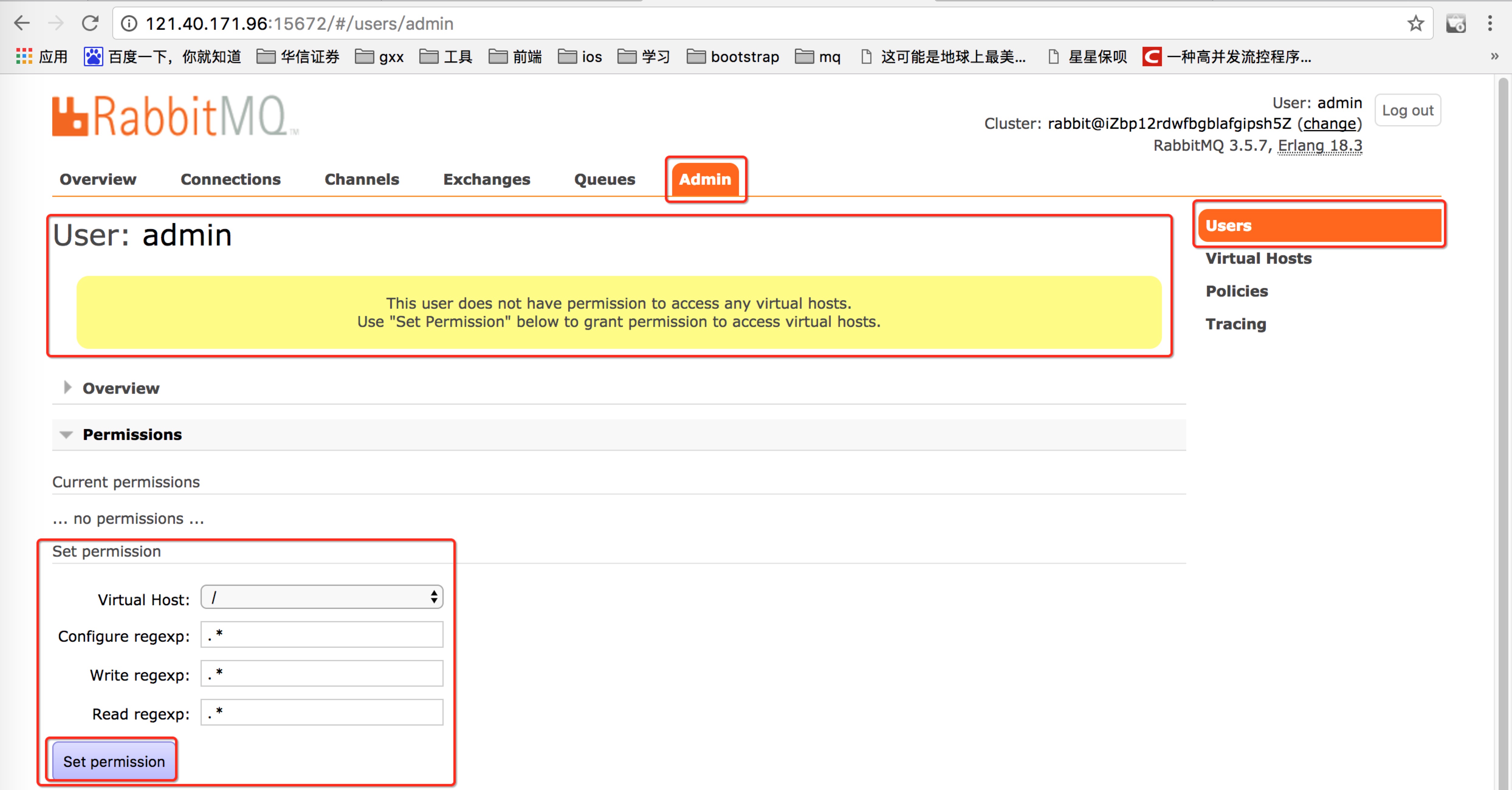Select Virtual Hosts in the admin sidebar
The height and width of the screenshot is (790, 1512).
[1259, 258]
